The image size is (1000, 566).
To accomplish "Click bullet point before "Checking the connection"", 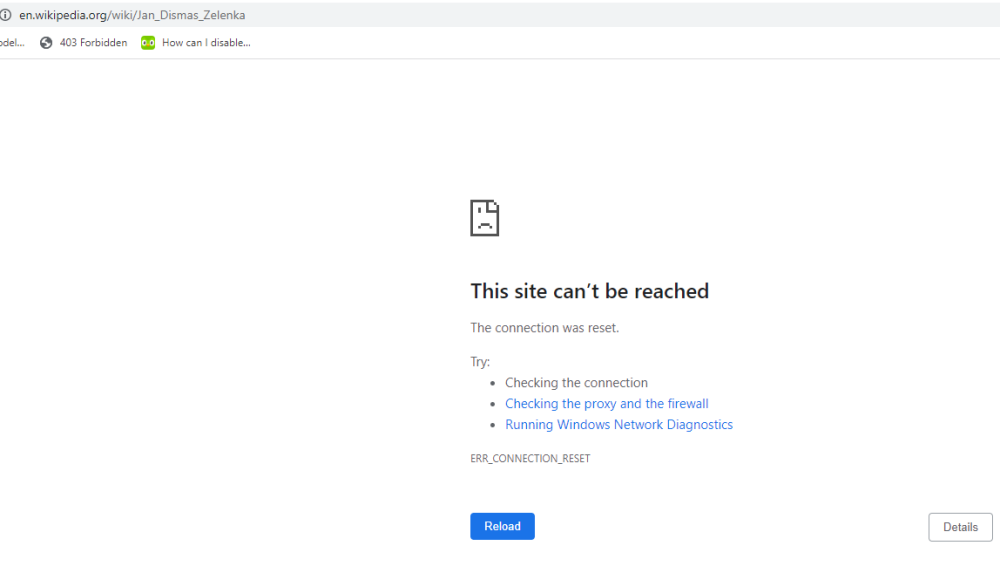I will point(493,383).
